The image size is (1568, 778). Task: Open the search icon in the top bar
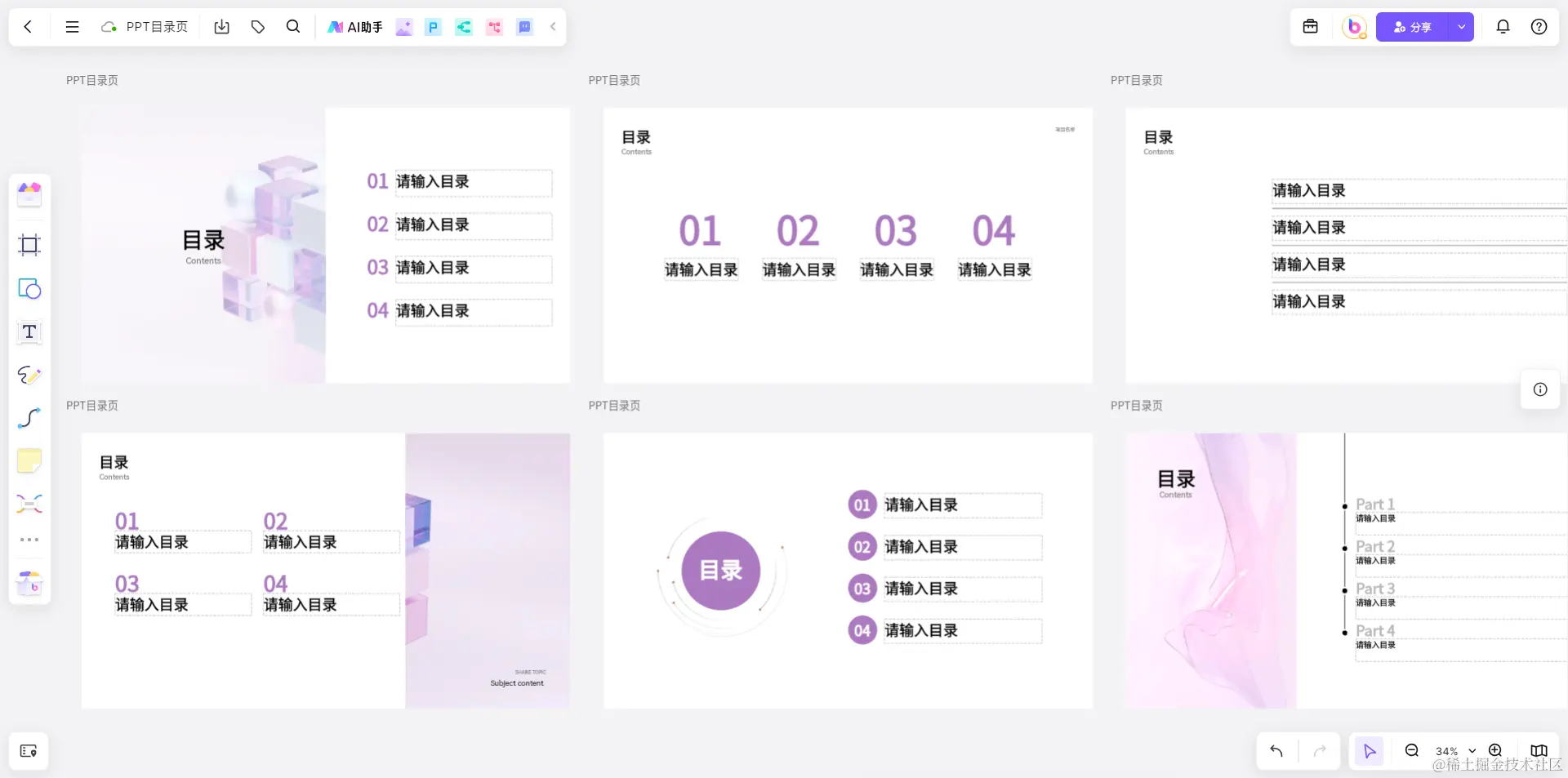click(292, 26)
